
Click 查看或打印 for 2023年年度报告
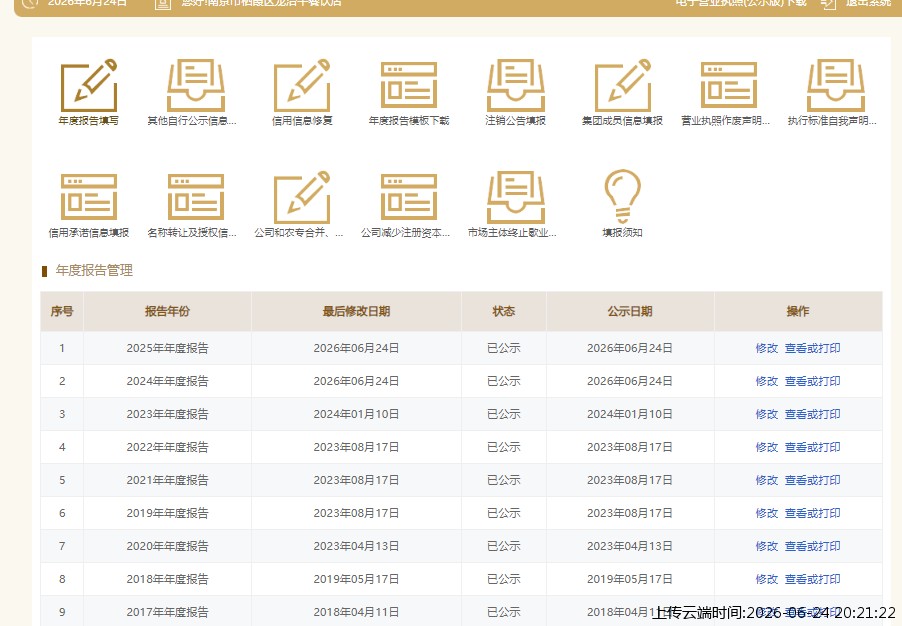[812, 414]
